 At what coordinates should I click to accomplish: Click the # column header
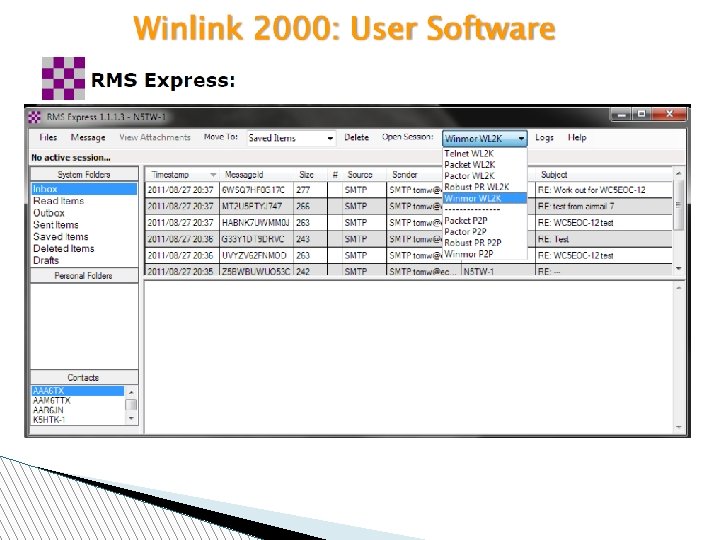pos(334,174)
